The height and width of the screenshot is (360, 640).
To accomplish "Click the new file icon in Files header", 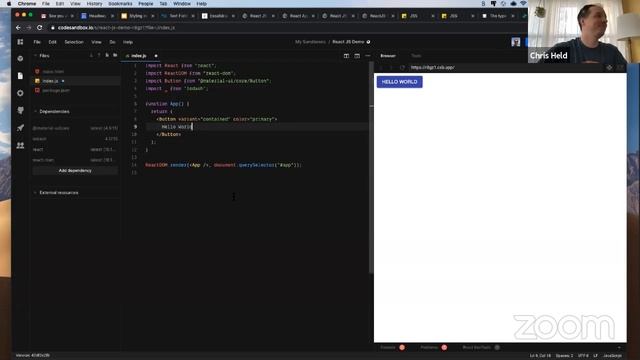I will pyautogui.click(x=107, y=56).
